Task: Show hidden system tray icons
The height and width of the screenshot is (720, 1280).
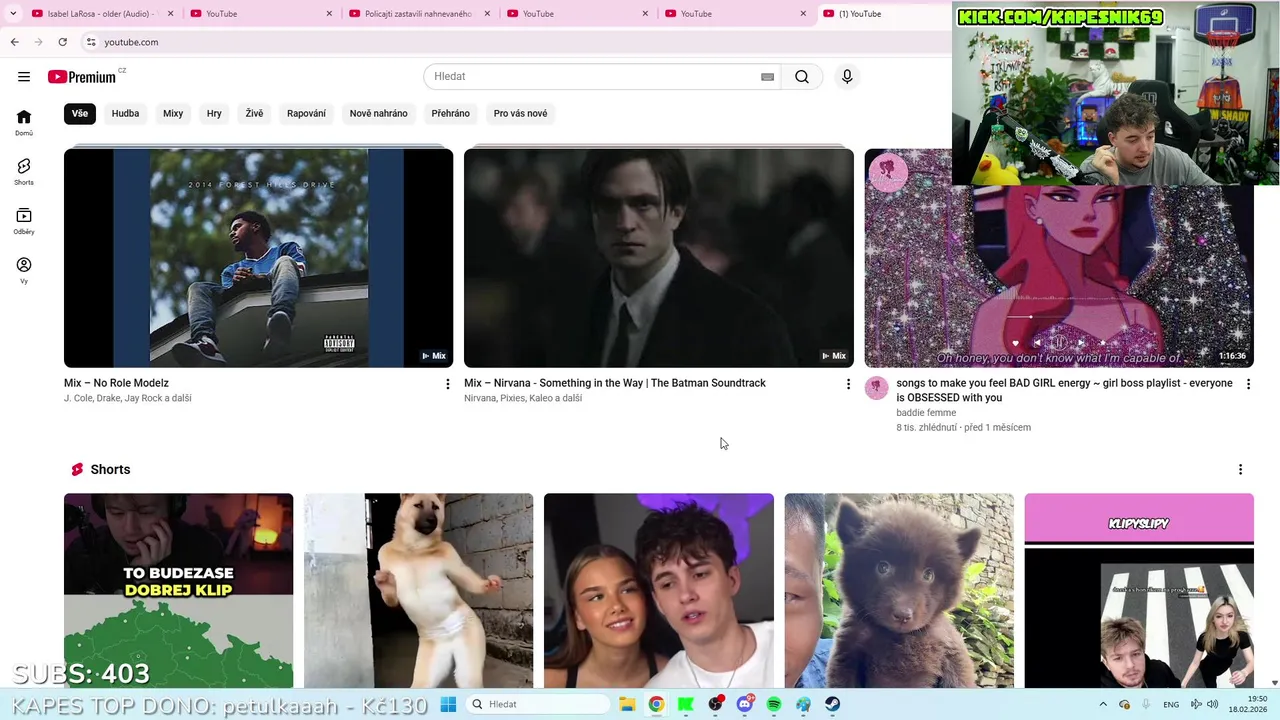Action: [1103, 704]
